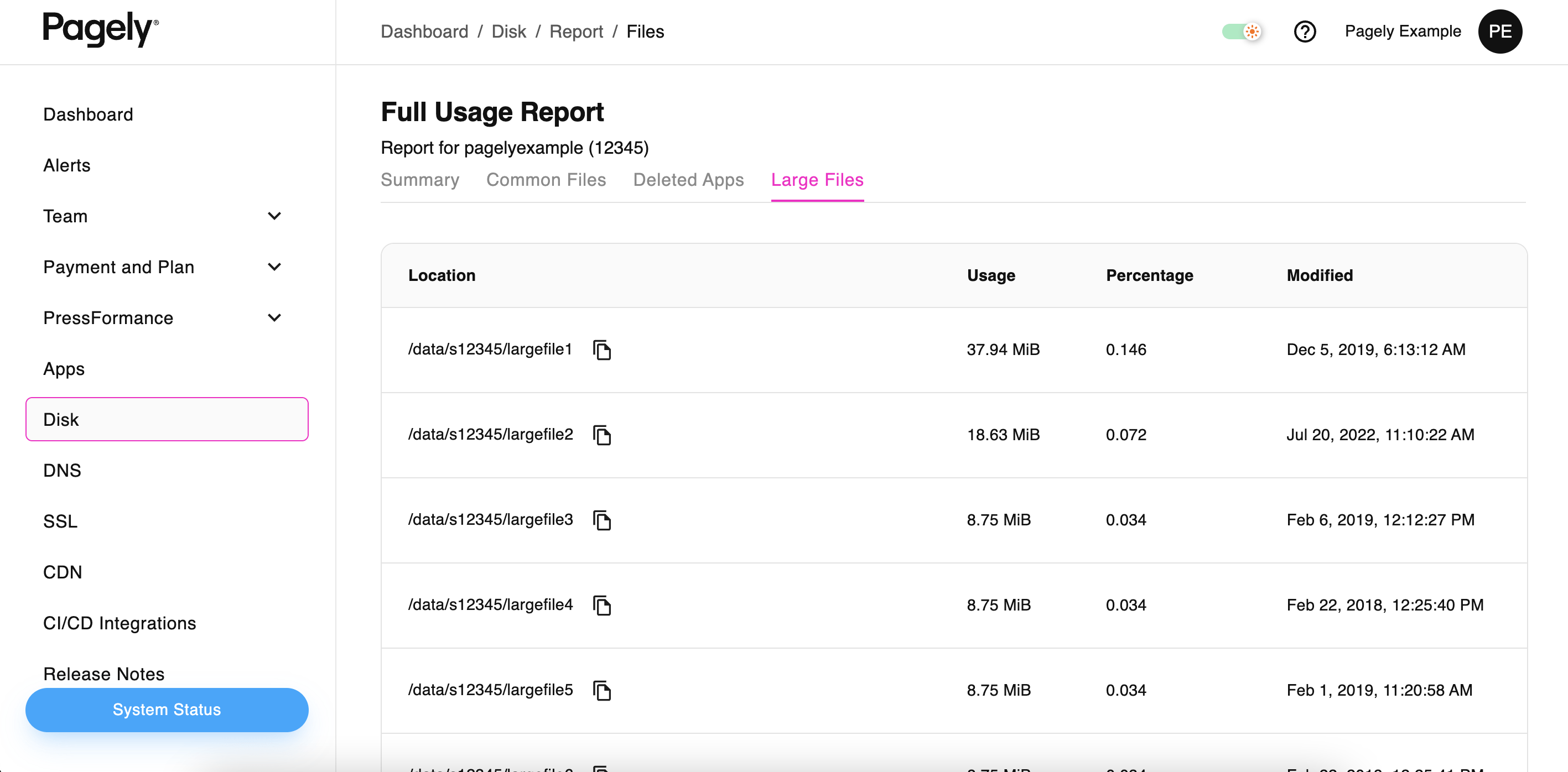Copy the path for /data/s12345/largefile3
Screen dimensions: 1568x772
coord(601,520)
